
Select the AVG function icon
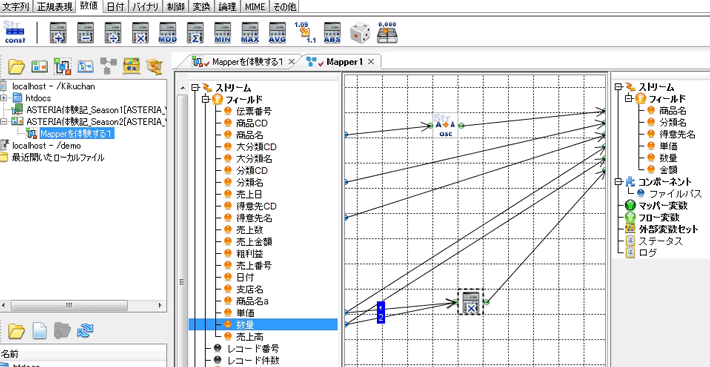[278, 33]
